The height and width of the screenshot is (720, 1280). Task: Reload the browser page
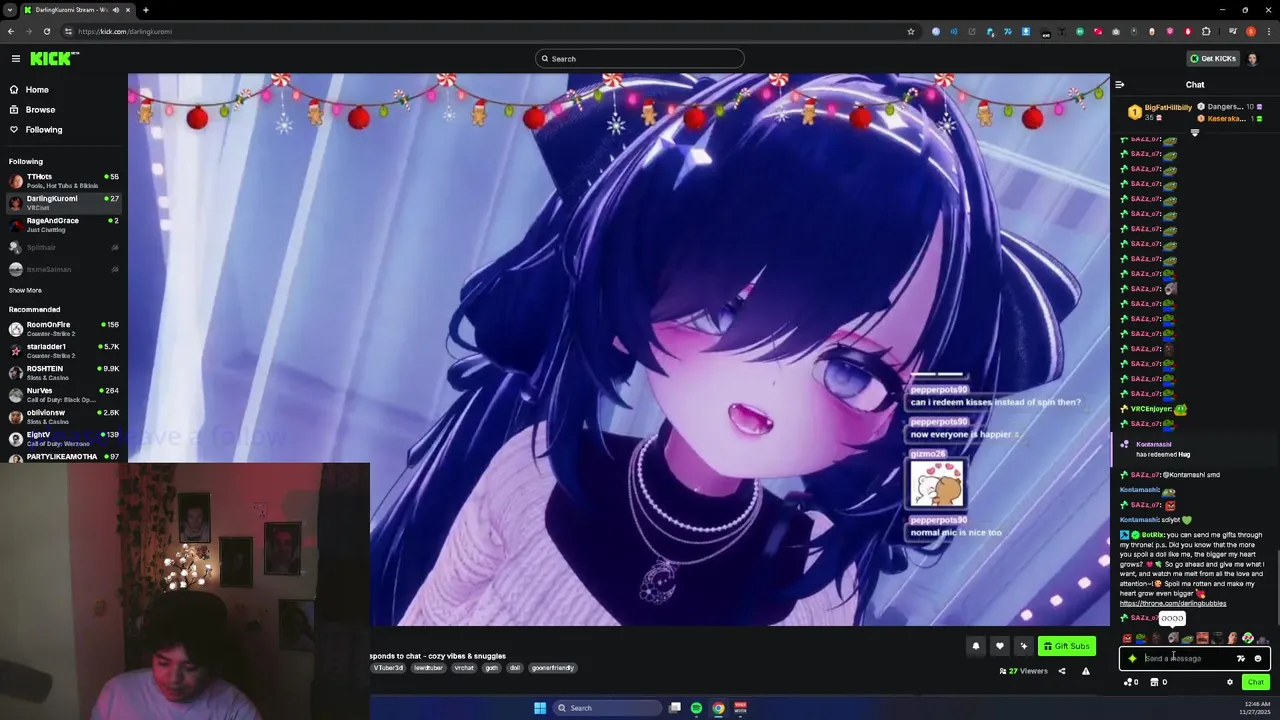46,32
